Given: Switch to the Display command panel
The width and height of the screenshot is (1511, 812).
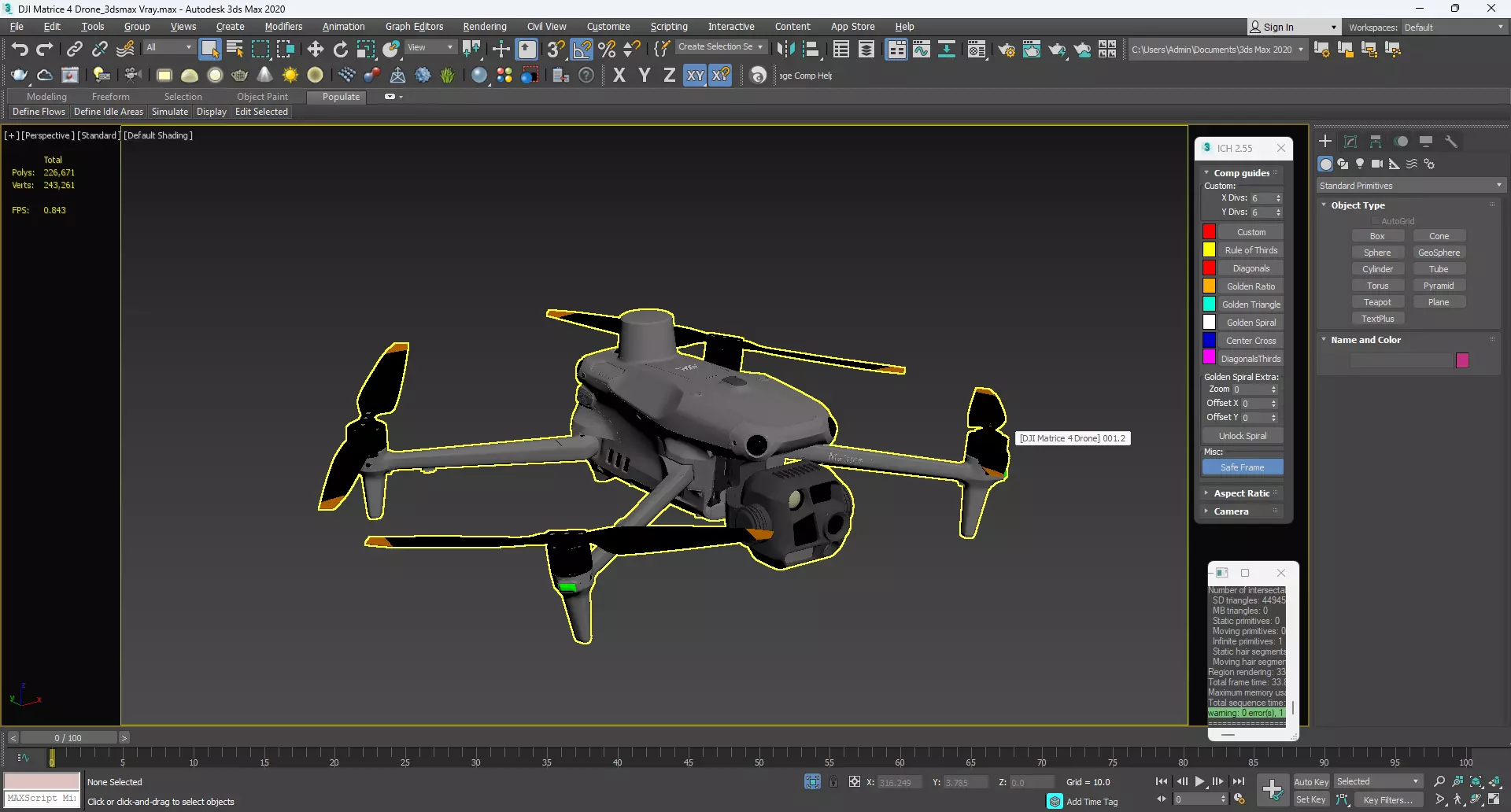Looking at the screenshot, I should tap(1426, 142).
